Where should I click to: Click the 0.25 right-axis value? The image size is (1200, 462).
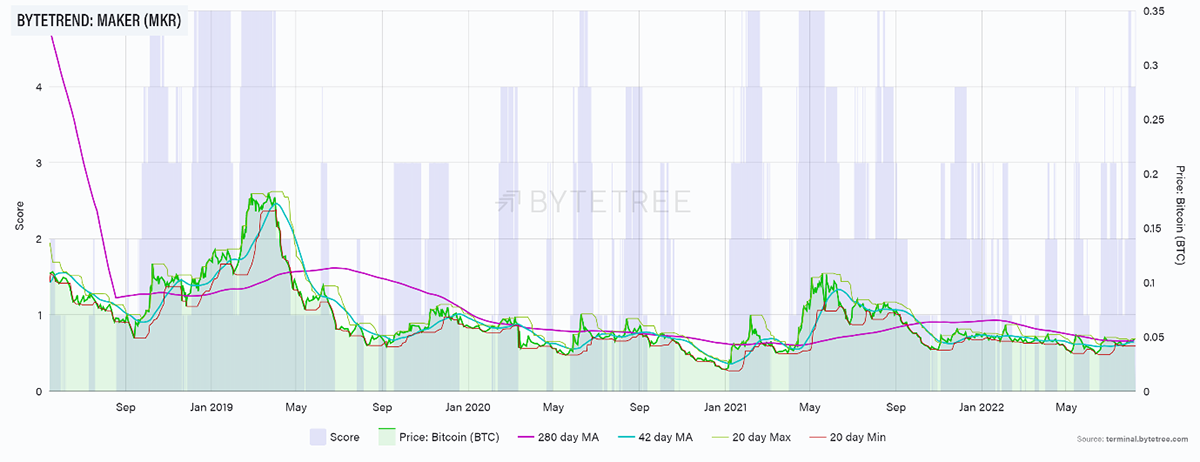click(x=1153, y=119)
